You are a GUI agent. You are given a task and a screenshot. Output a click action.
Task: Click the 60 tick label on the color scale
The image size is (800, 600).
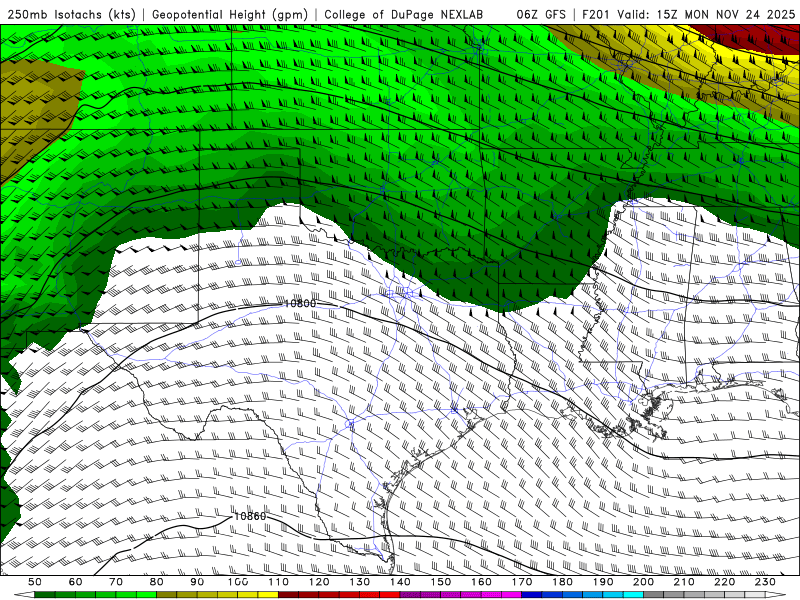[75, 582]
